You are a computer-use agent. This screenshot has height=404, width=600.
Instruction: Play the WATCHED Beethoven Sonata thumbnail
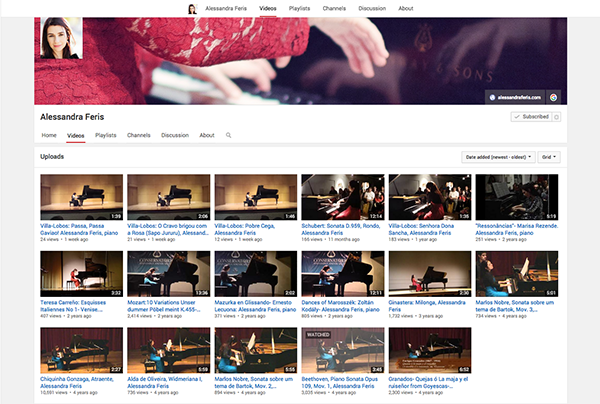pyautogui.click(x=343, y=350)
